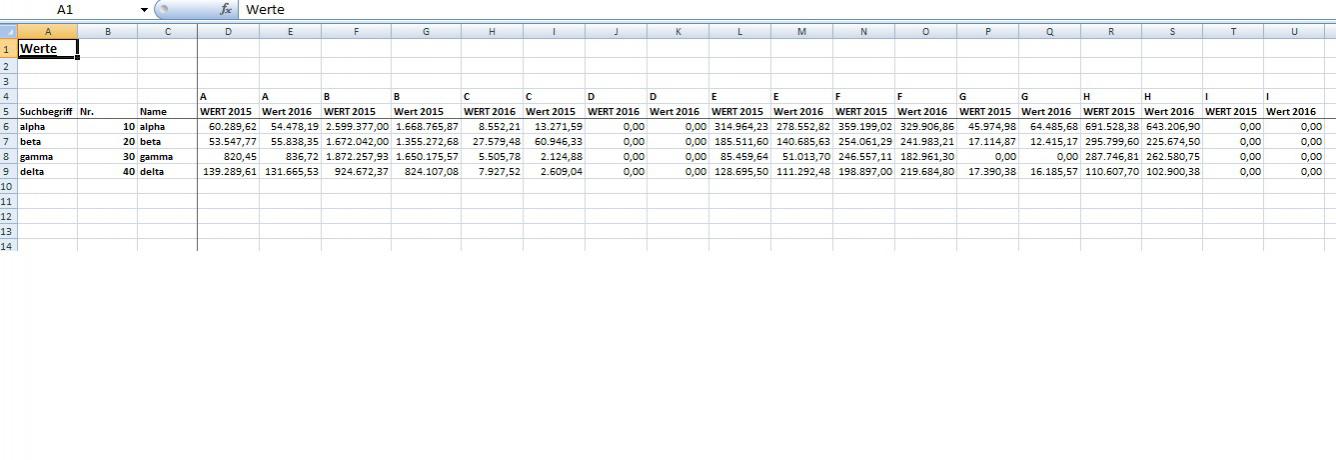This screenshot has height=460, width=1336.
Task: Click the Nr. header cell
Action: click(107, 112)
